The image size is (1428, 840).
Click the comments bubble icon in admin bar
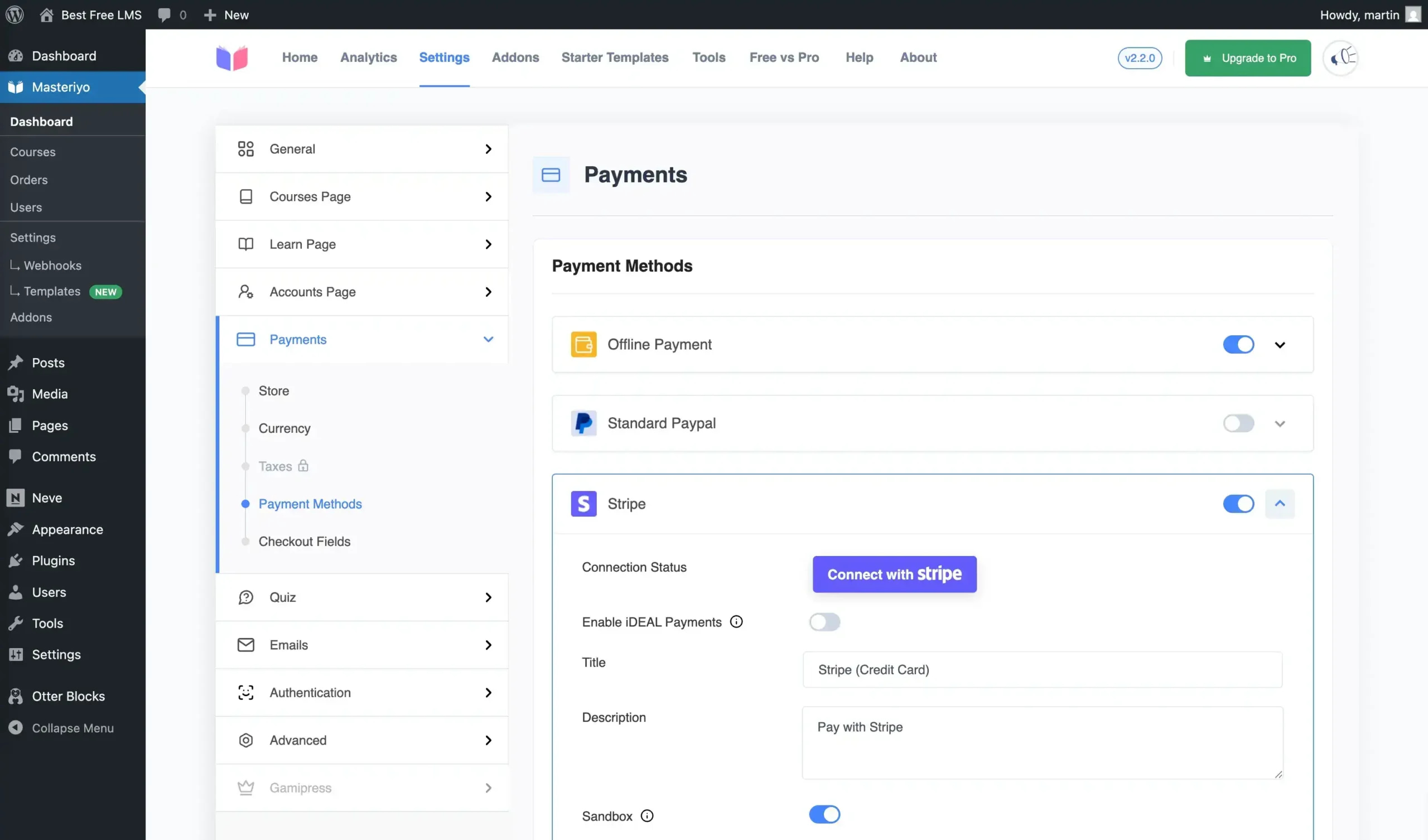[x=165, y=15]
